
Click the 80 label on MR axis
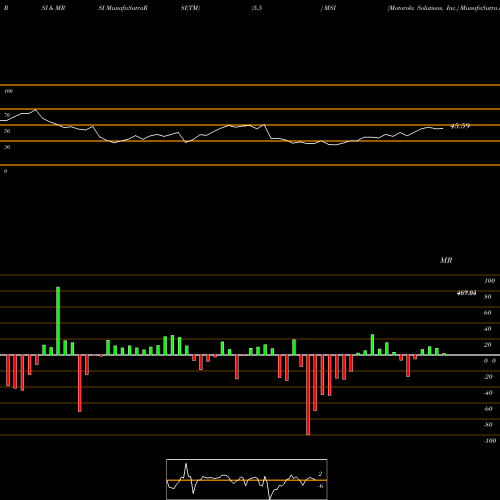[x=488, y=297]
